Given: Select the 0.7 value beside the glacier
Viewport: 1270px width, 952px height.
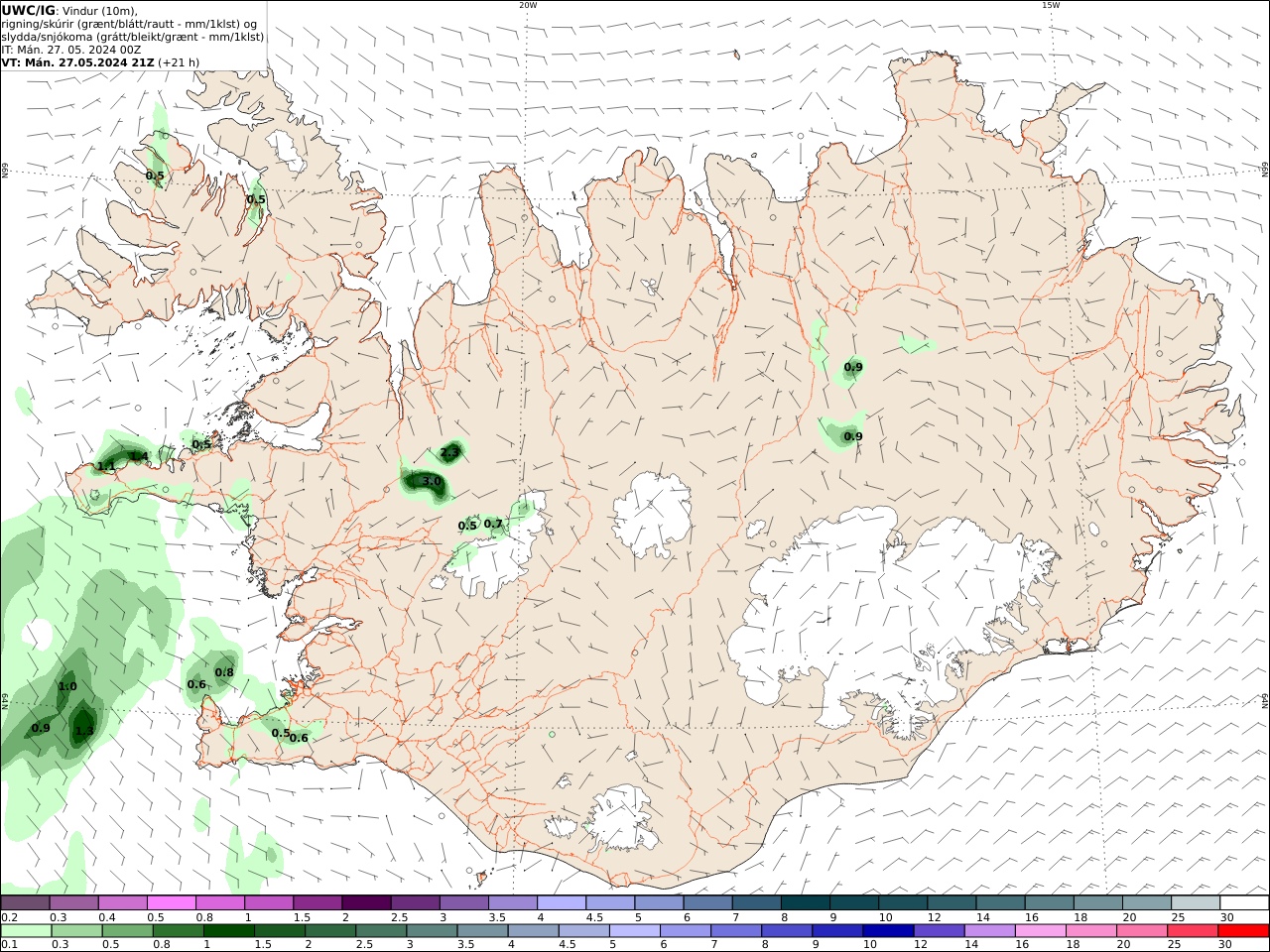Looking at the screenshot, I should (x=493, y=524).
